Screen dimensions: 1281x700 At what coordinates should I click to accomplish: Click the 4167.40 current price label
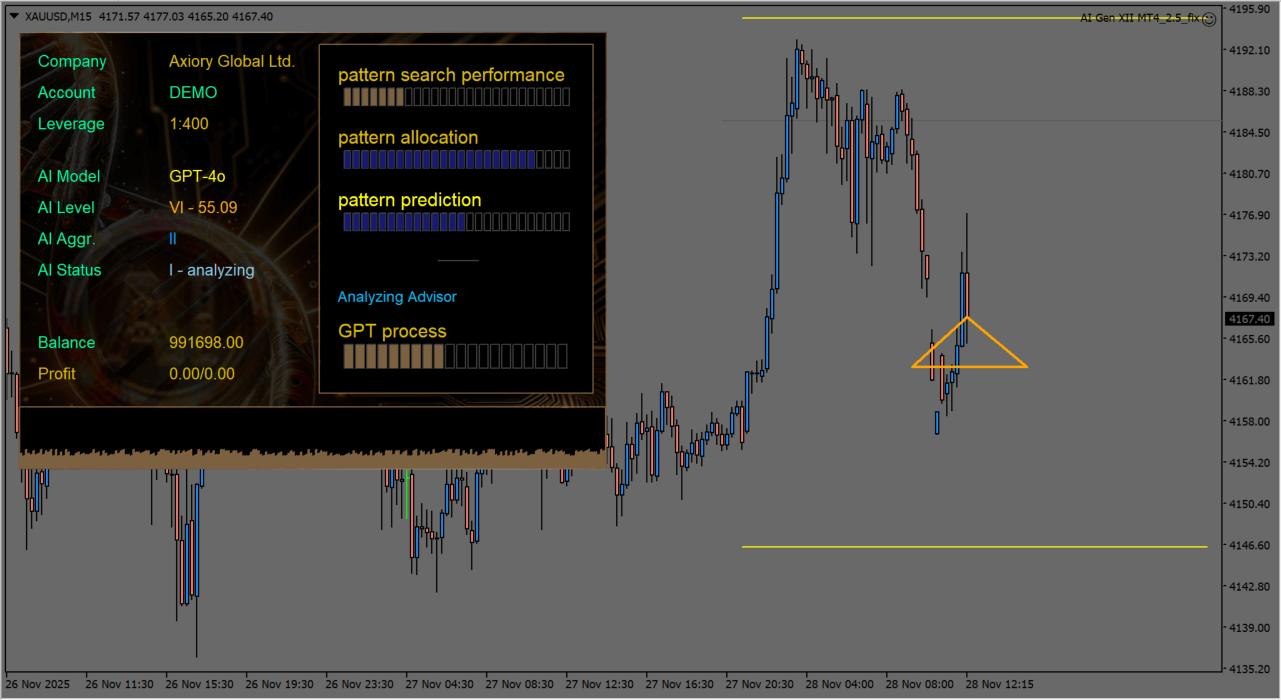click(x=1250, y=319)
